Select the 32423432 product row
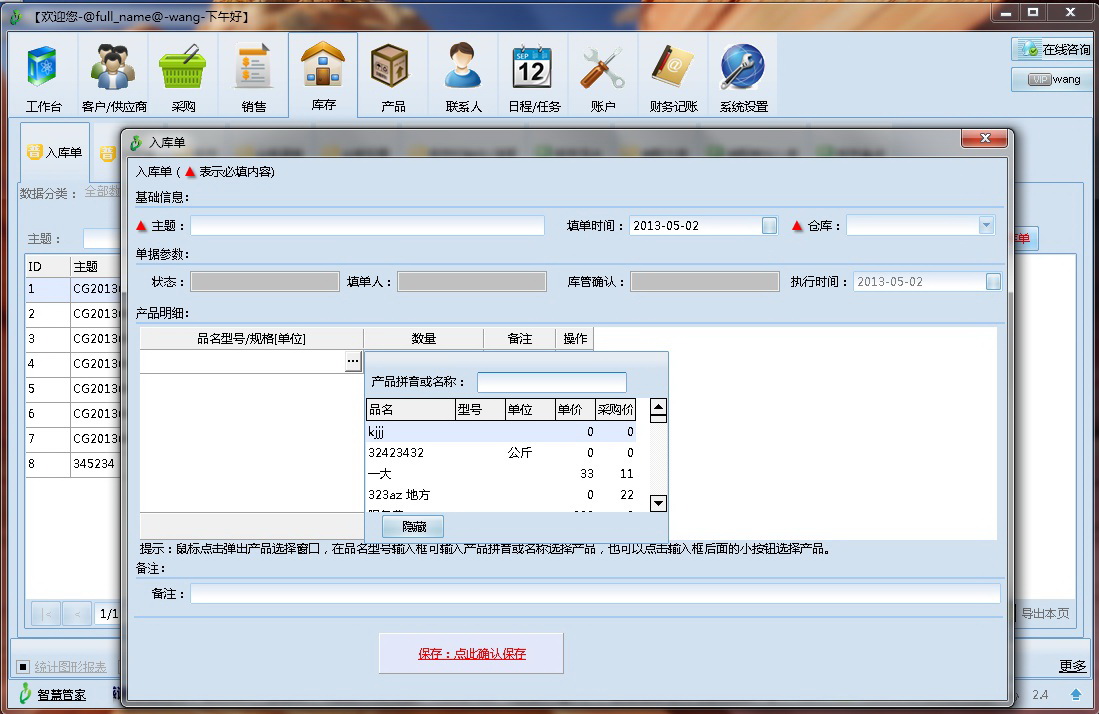 tap(502, 453)
